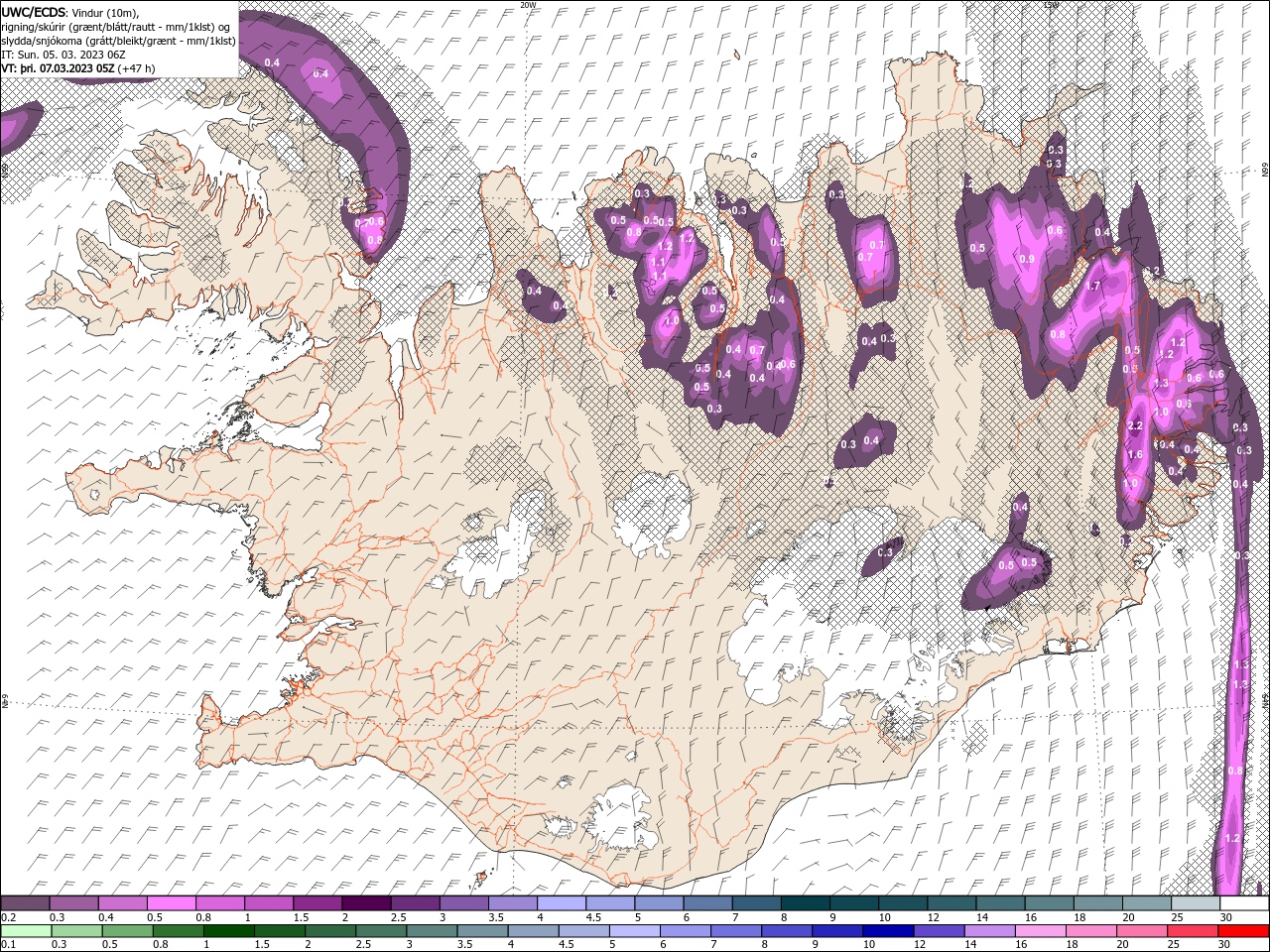1270x952 pixels.
Task: Click the darkest green rain swatch between 1 and 1.5
Action: 228,931
